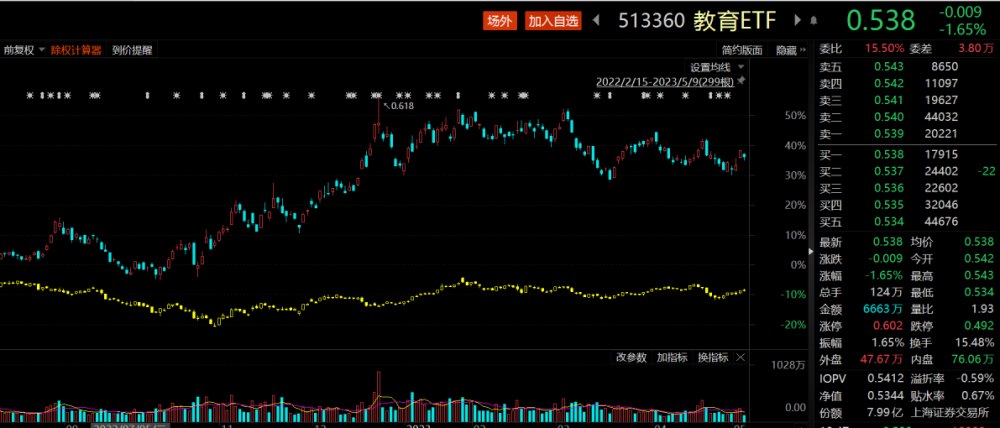Click the 买一 price 0.538 in order book
Viewport: 1000px width, 428px height.
tap(888, 154)
